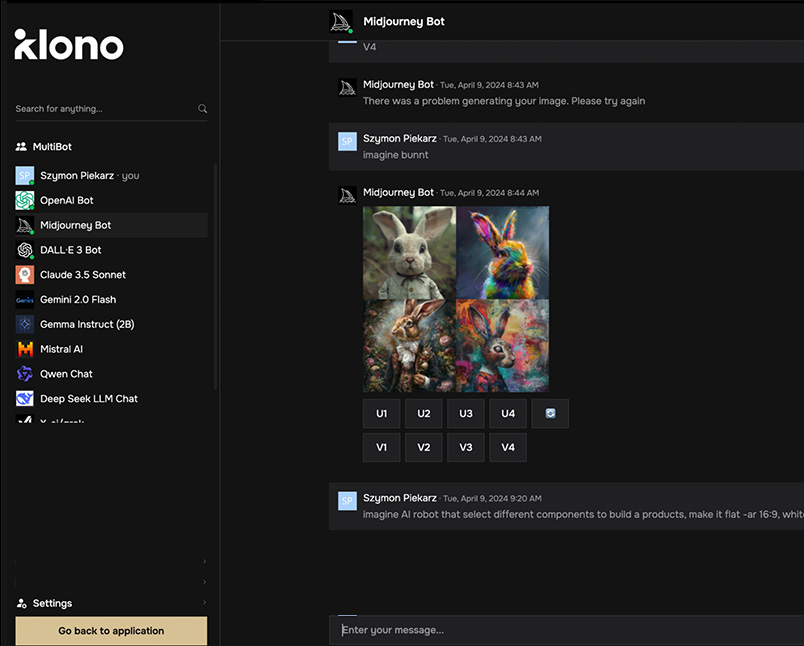Click the DALL·E 3 Bot icon
Screen dimensions: 804x646
pyautogui.click(x=25, y=250)
